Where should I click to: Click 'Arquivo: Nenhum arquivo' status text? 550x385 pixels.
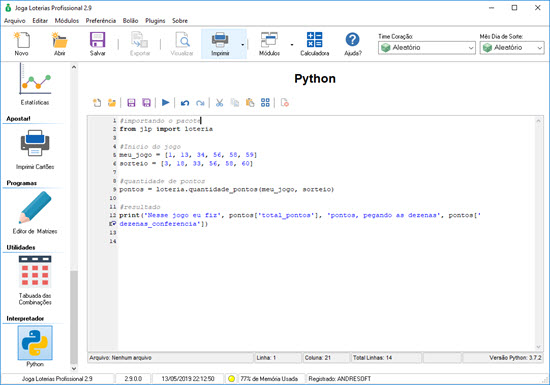[x=120, y=358]
